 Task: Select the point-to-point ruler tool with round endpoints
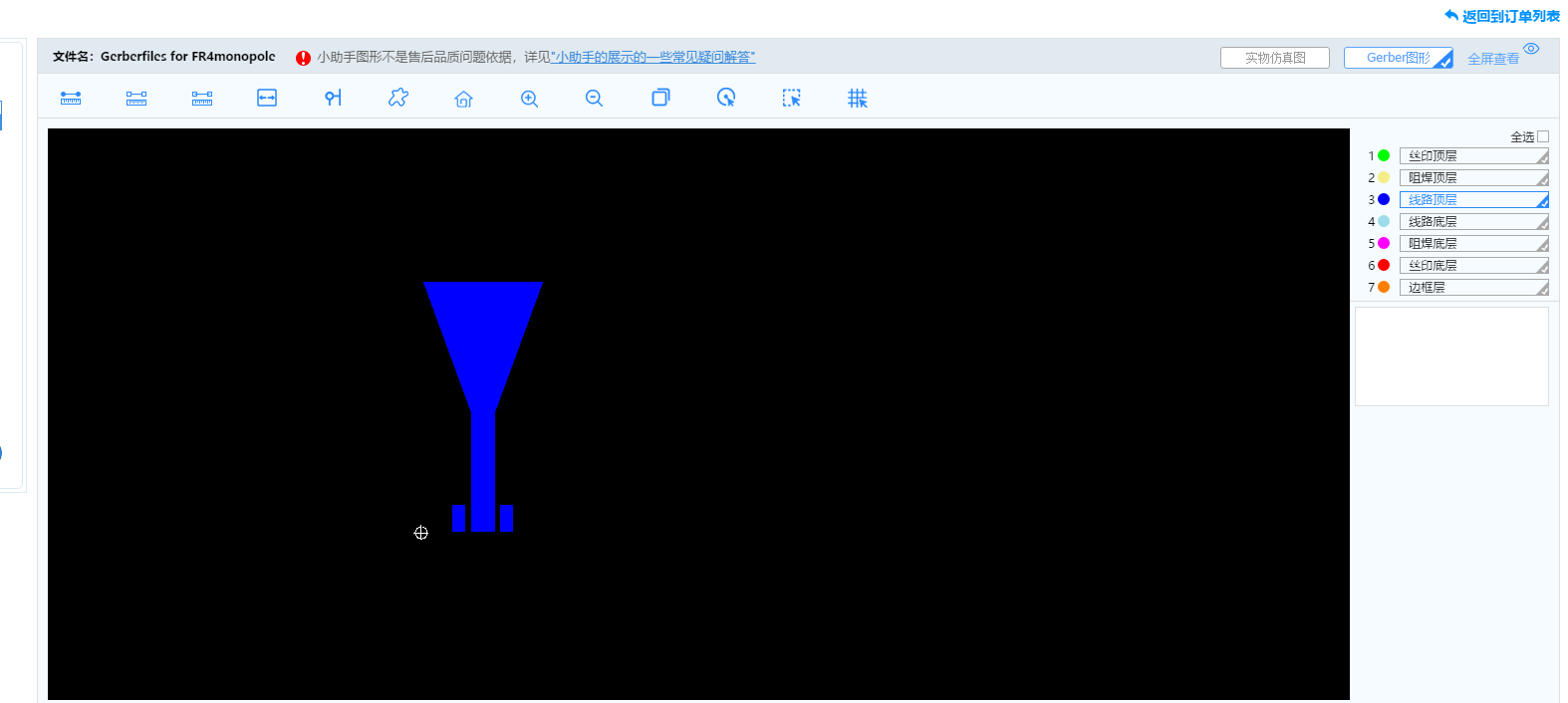(x=71, y=98)
